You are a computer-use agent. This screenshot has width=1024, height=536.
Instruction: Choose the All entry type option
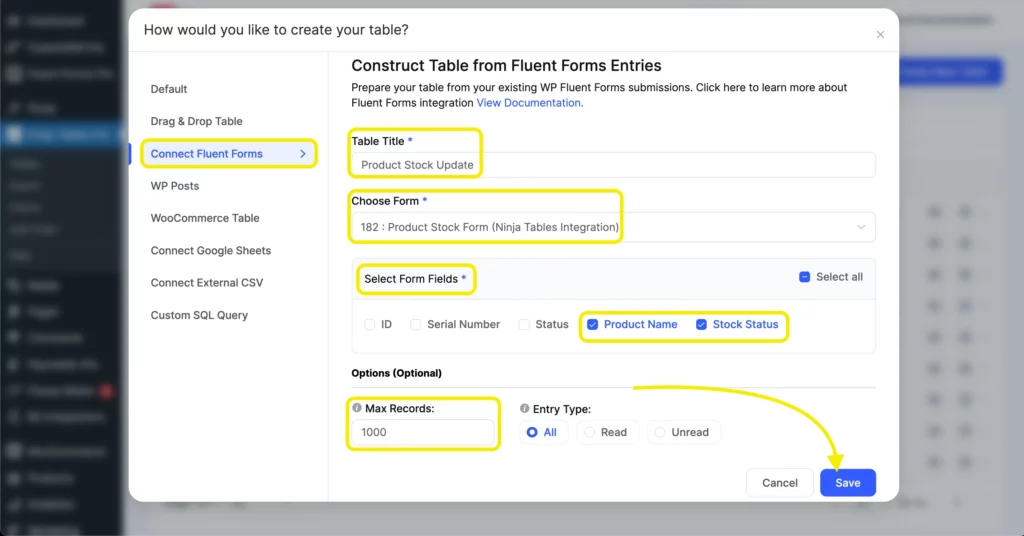(x=532, y=432)
